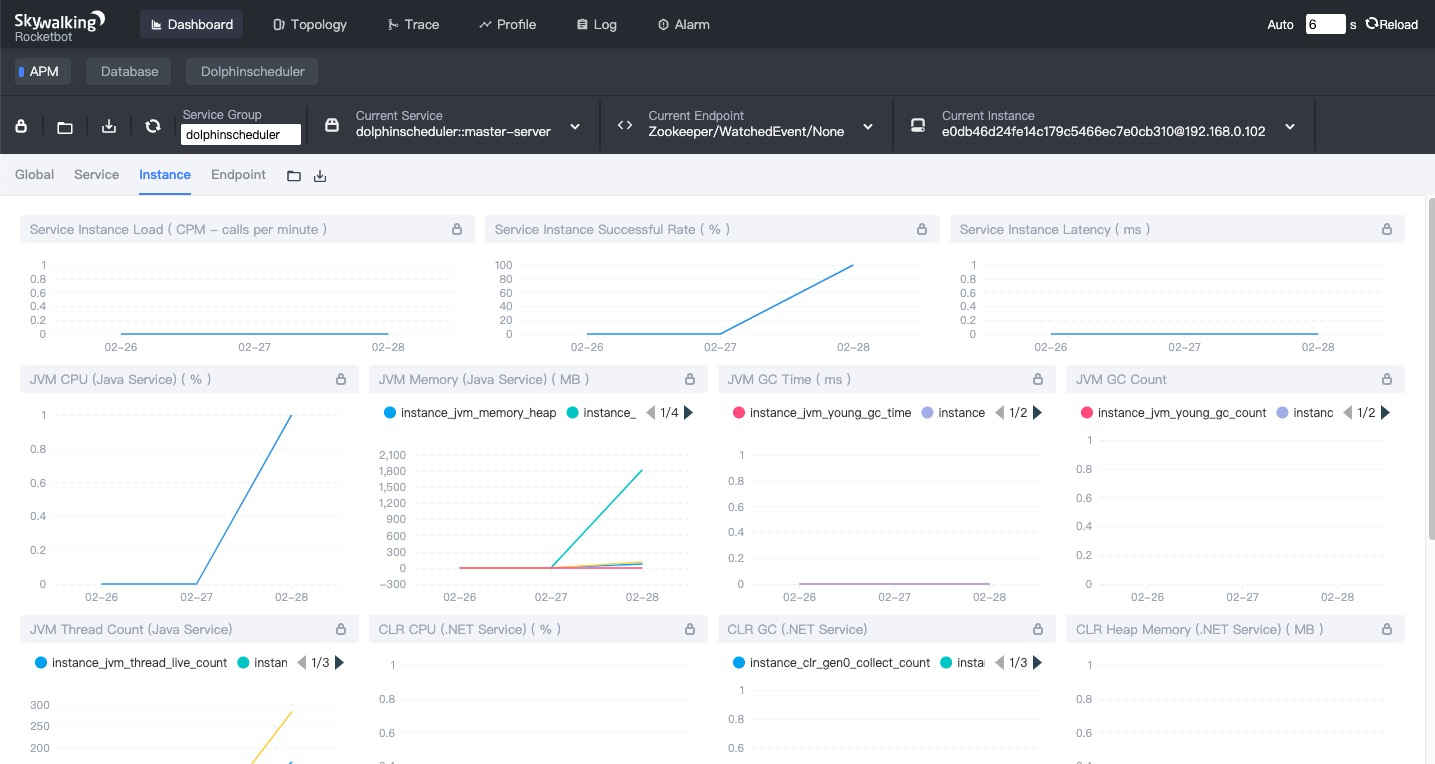The height and width of the screenshot is (764, 1435).
Task: Click the lock icon on the JVM GC Count panel
Action: coord(1387,379)
